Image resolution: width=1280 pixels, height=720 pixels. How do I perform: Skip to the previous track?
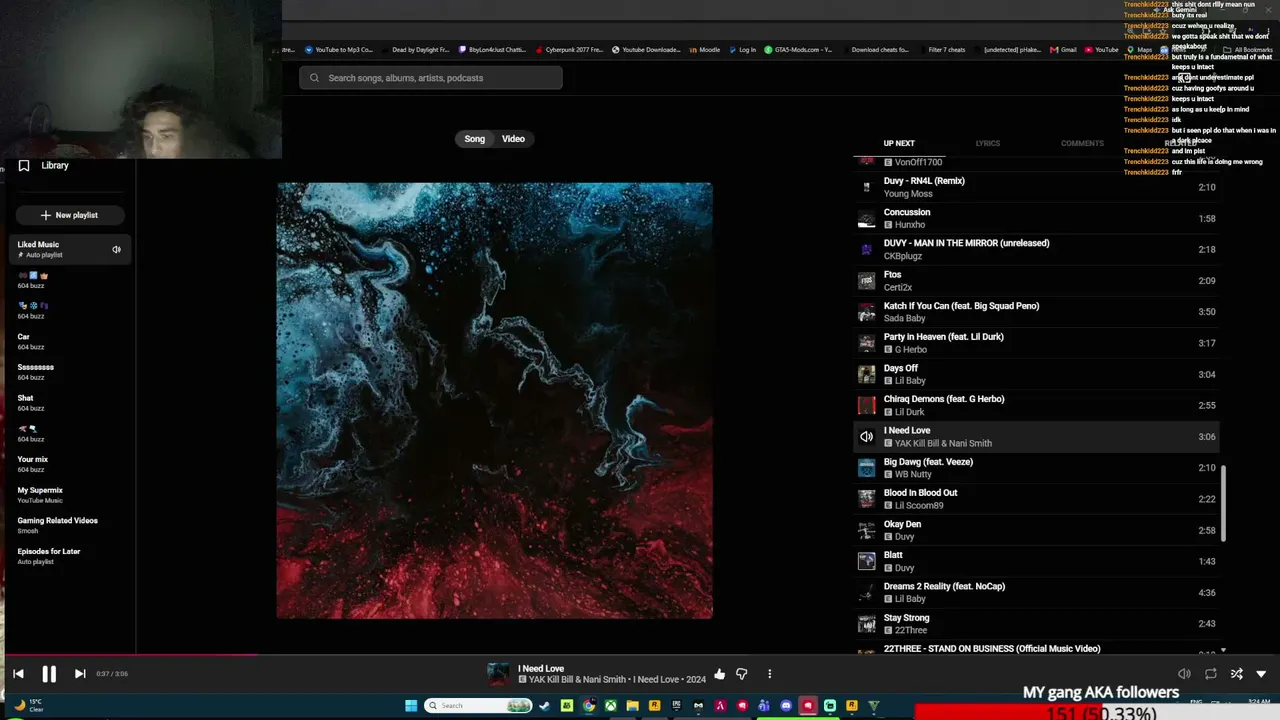click(18, 674)
